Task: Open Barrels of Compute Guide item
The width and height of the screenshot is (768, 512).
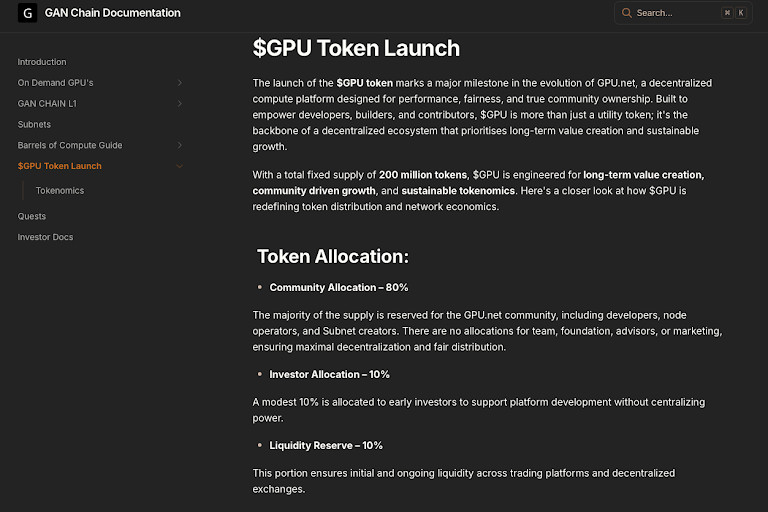Action: point(70,145)
